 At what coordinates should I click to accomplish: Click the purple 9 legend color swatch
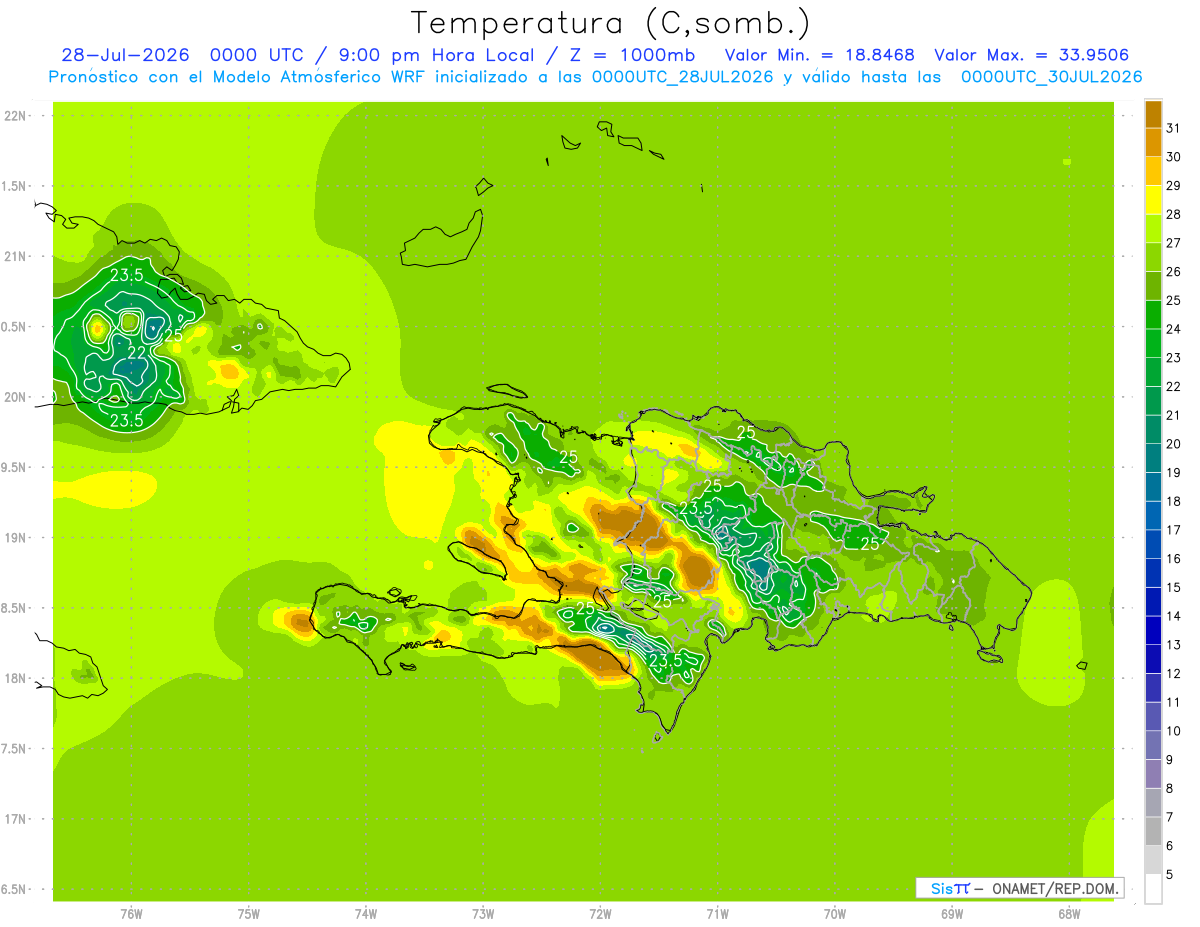pos(1153,774)
